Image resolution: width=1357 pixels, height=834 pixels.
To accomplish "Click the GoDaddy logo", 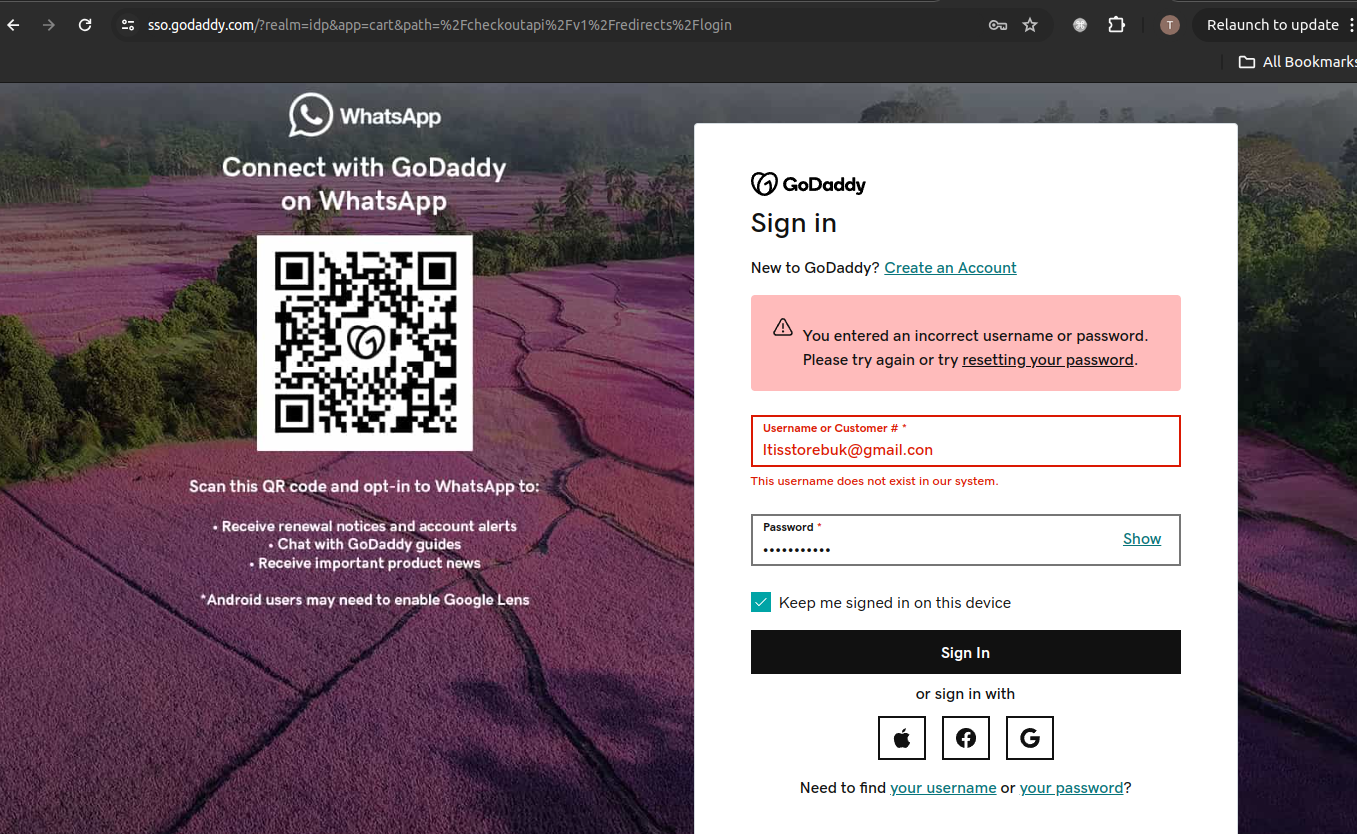I will [x=808, y=184].
